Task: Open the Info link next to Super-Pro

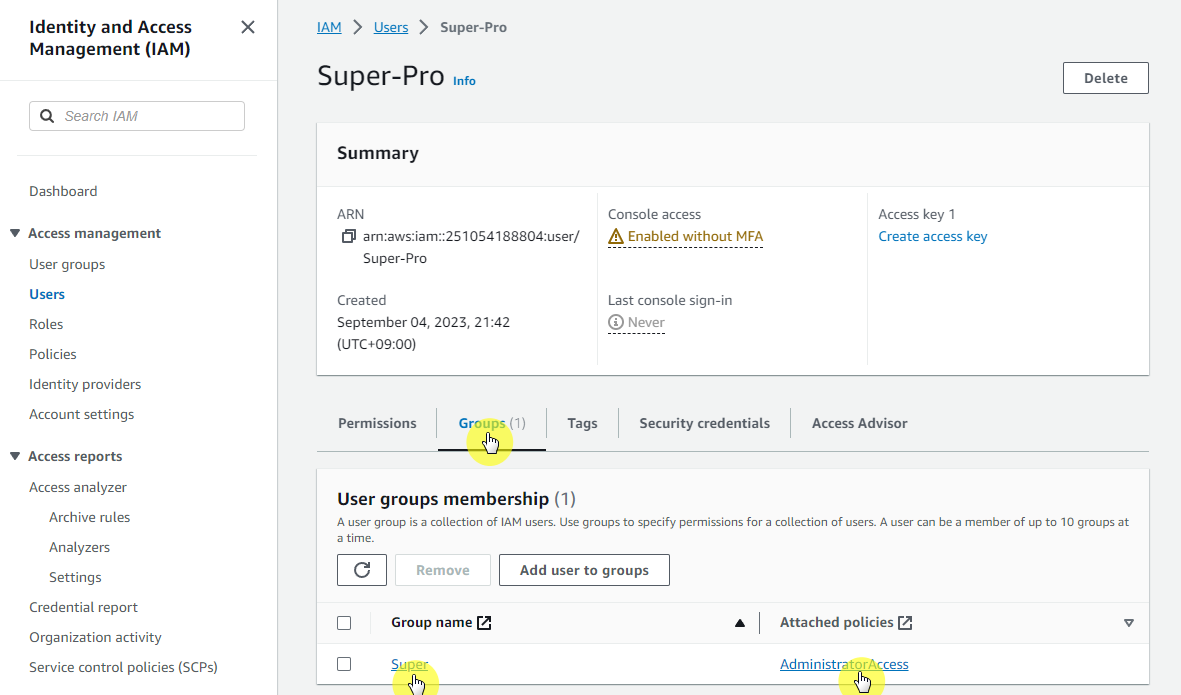Action: point(464,81)
